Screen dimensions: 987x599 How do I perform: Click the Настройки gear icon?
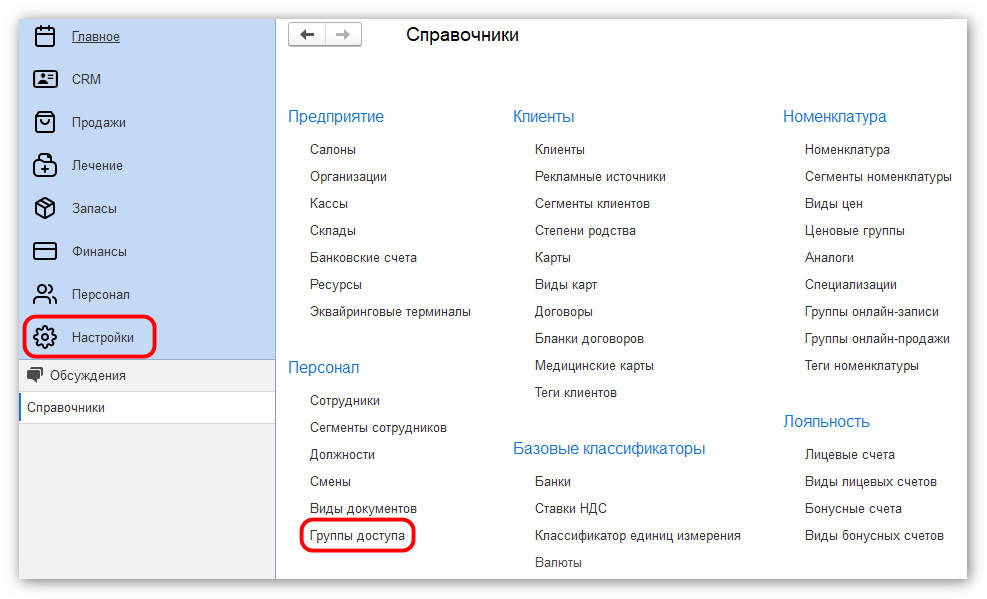tap(45, 337)
